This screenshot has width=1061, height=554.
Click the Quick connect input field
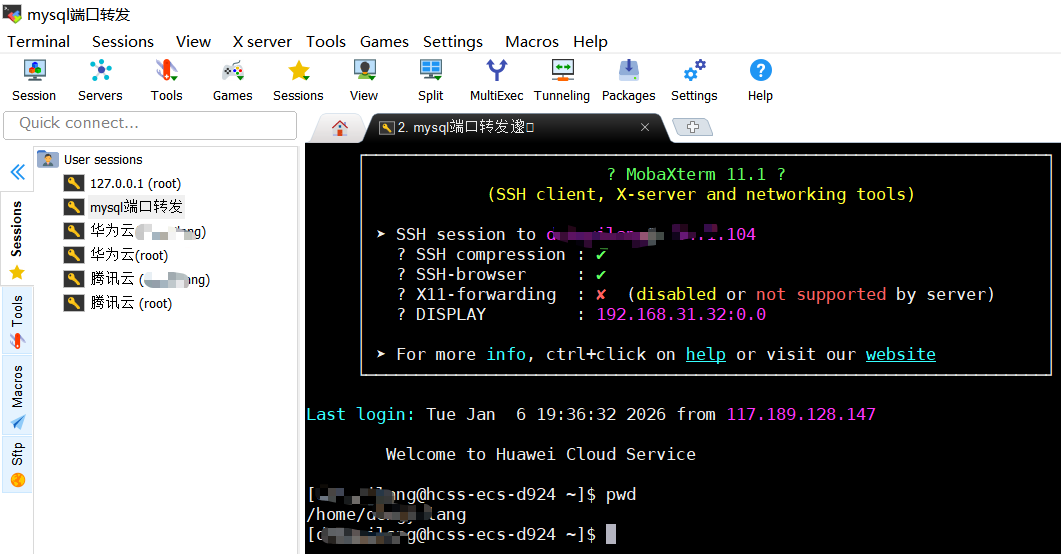(x=150, y=124)
